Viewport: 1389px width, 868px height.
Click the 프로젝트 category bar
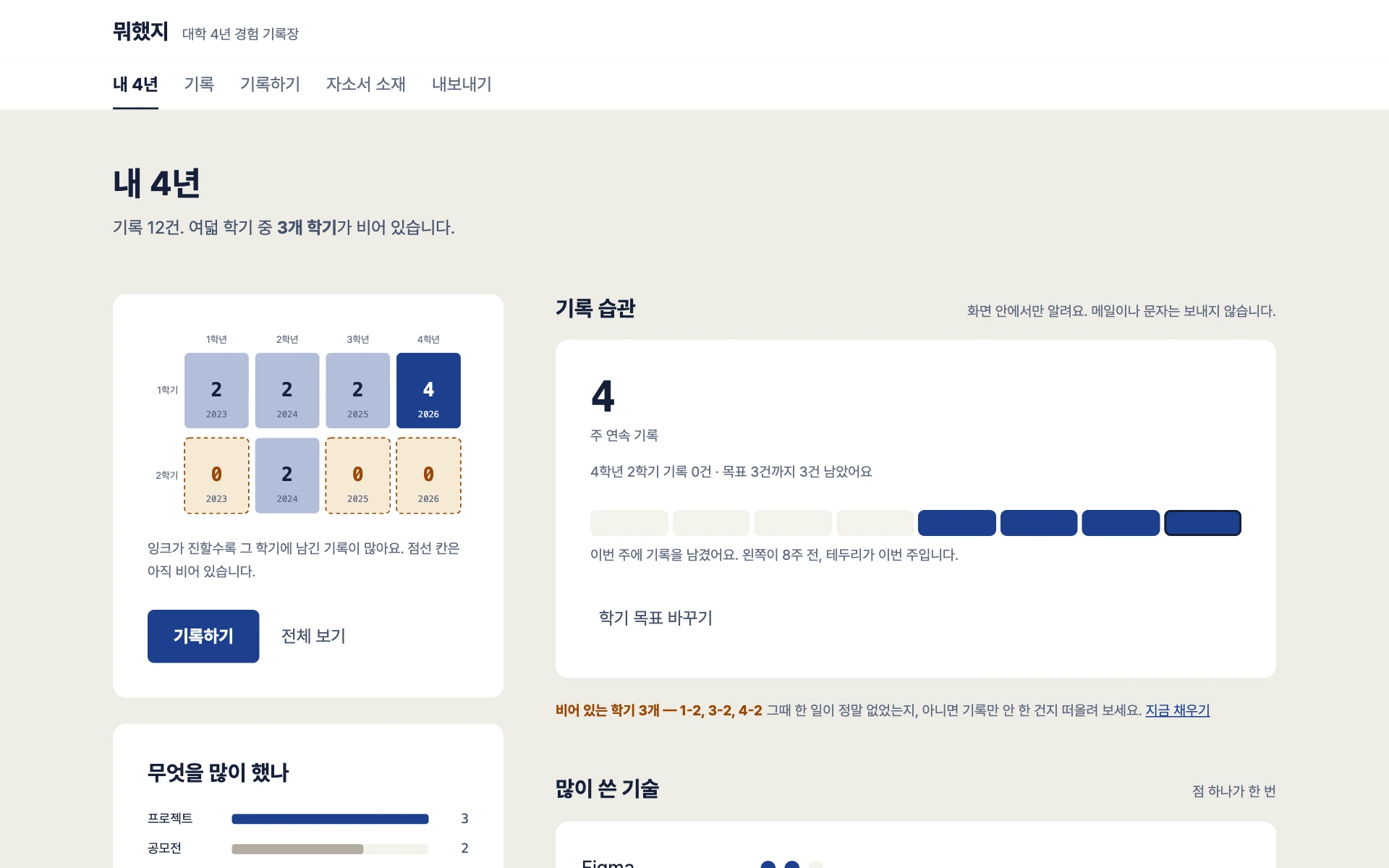coord(330,819)
